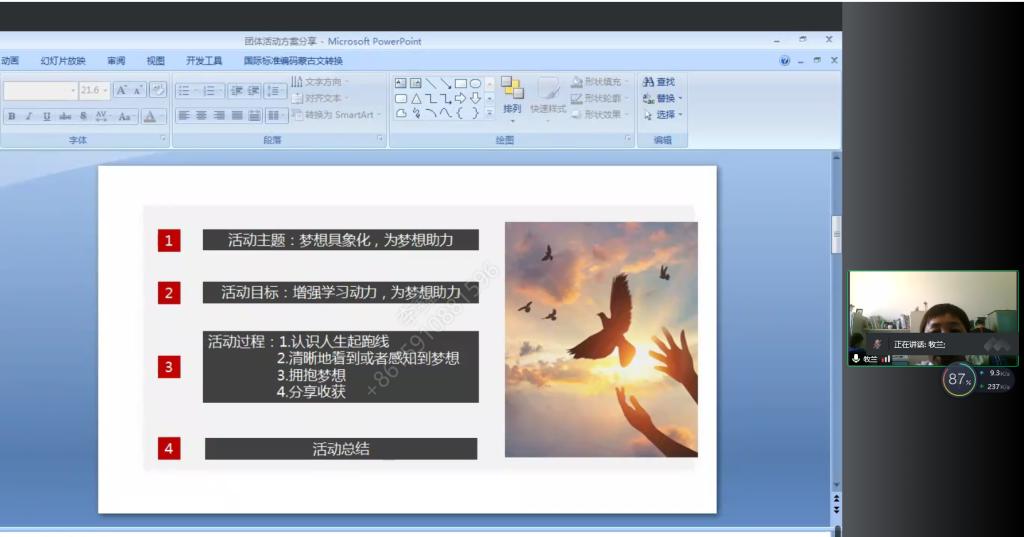Open the 视图 View tab
Screen dimensions: 1024x537
[155, 61]
